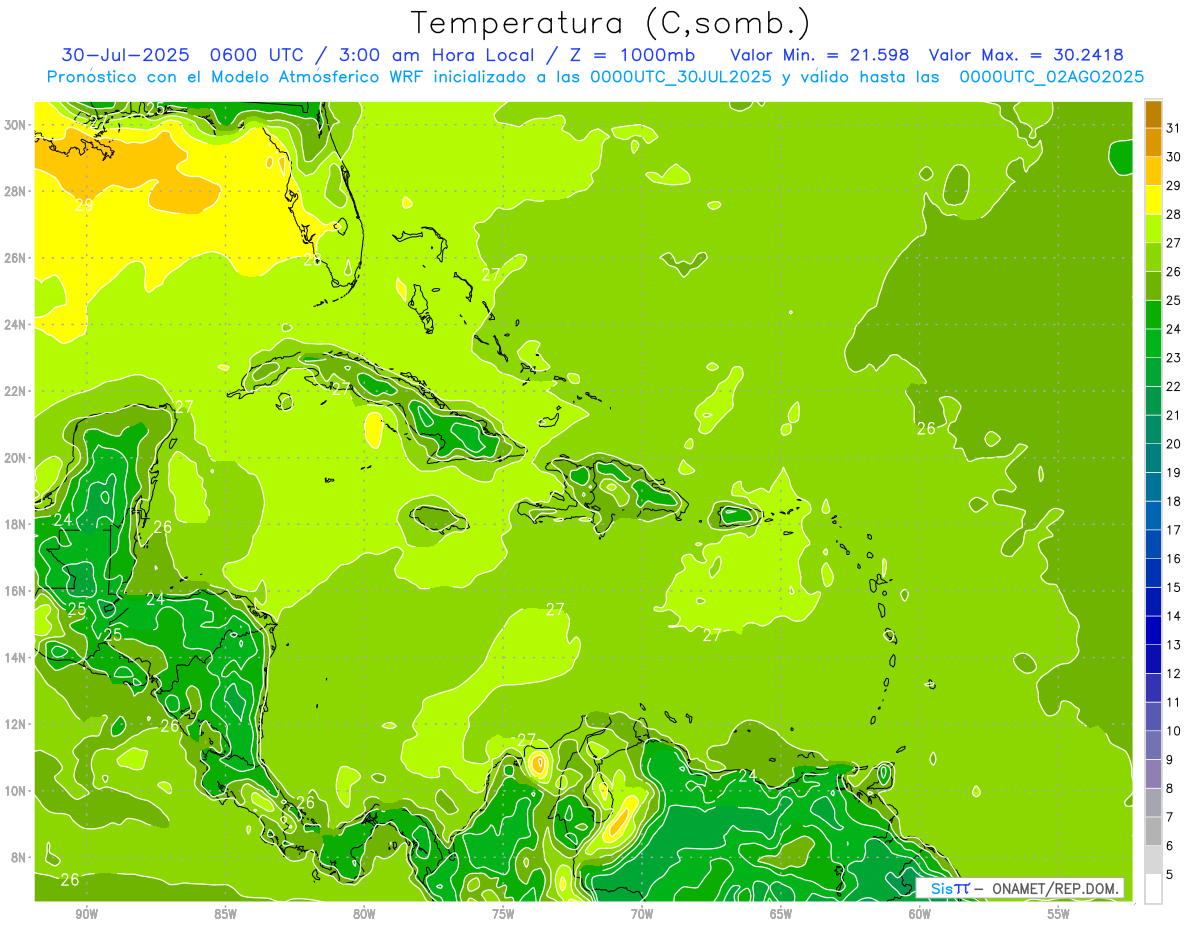The image size is (1200, 927).
Task: Click the "20N" latitude axis label
Action: pos(15,458)
